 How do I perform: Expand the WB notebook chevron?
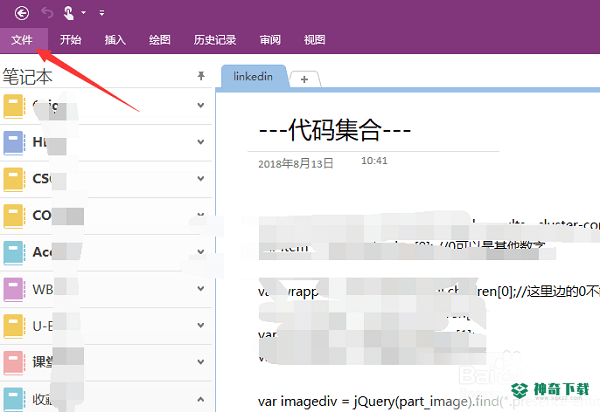(201, 288)
